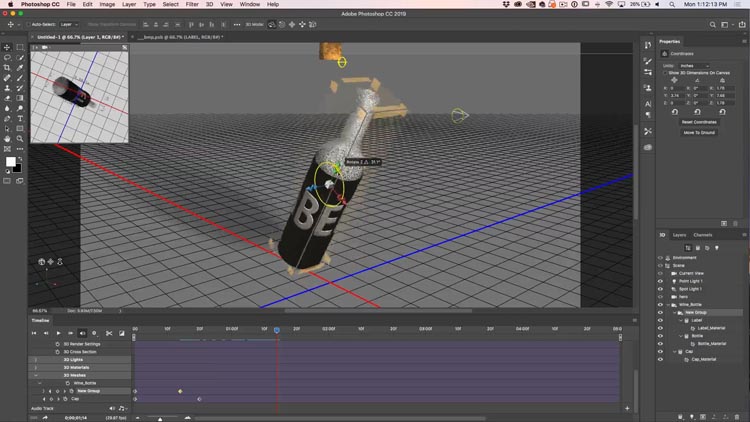Select the Zoom tool in toolbar

tap(20, 139)
